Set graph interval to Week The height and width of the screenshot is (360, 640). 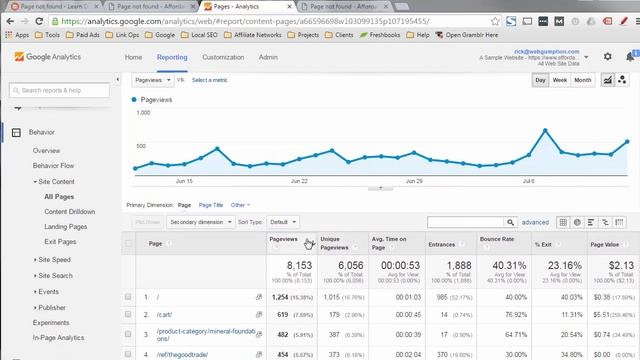pyautogui.click(x=560, y=80)
